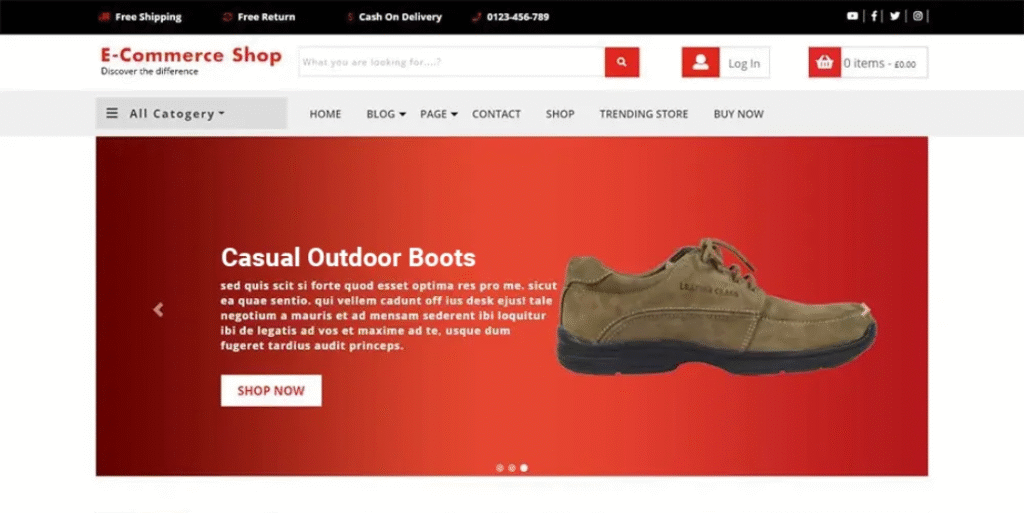Expand the Page menu dropdown
The height and width of the screenshot is (513, 1024).
pyautogui.click(x=438, y=114)
